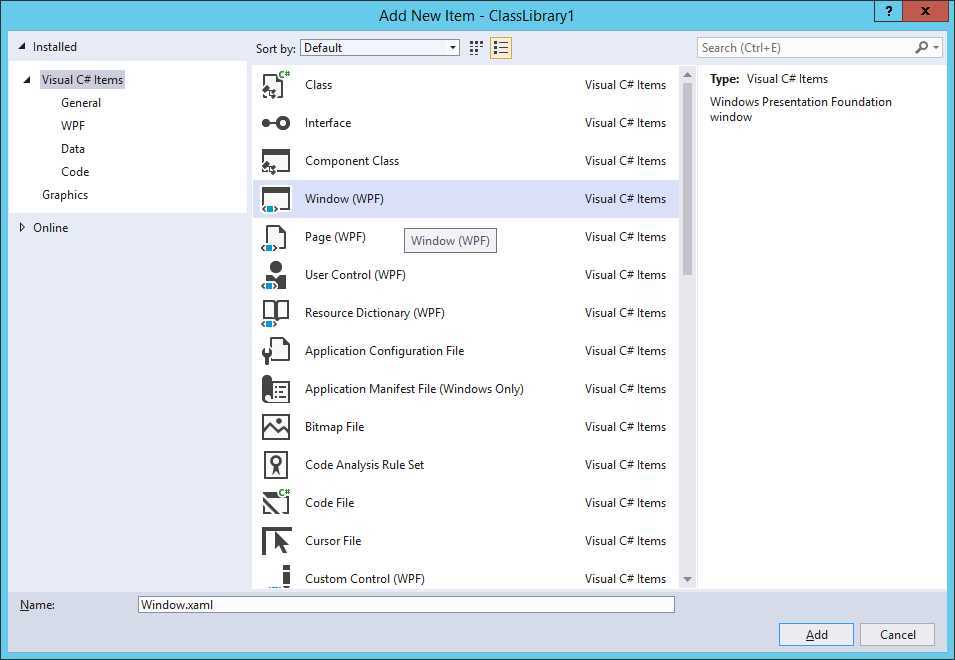Click the scrollbar up arrow

tap(687, 75)
